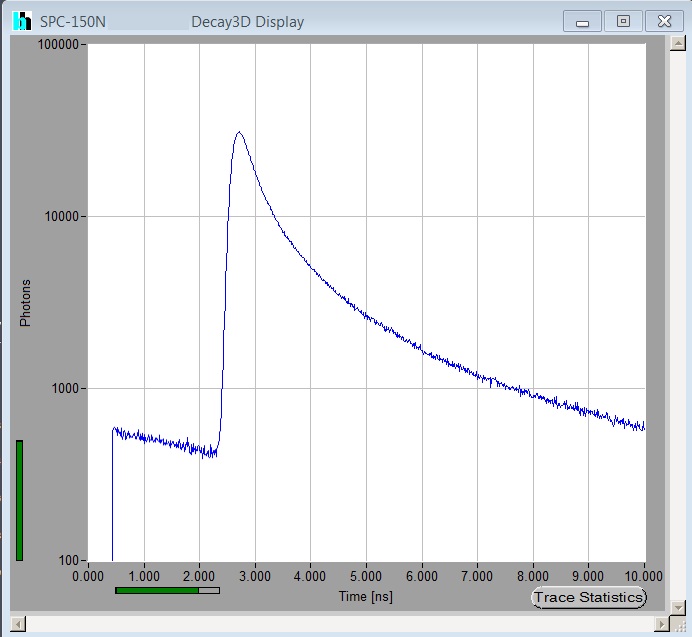Click the 0.000 label on the time axis

coord(88,576)
